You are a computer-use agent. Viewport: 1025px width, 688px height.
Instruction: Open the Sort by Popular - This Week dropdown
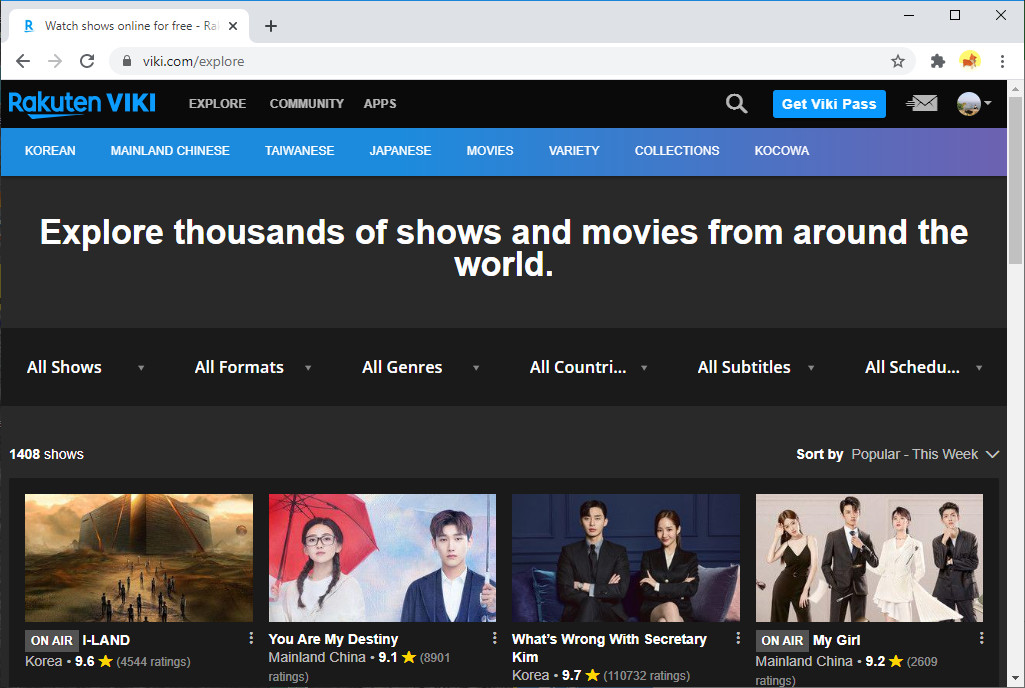[x=925, y=455]
